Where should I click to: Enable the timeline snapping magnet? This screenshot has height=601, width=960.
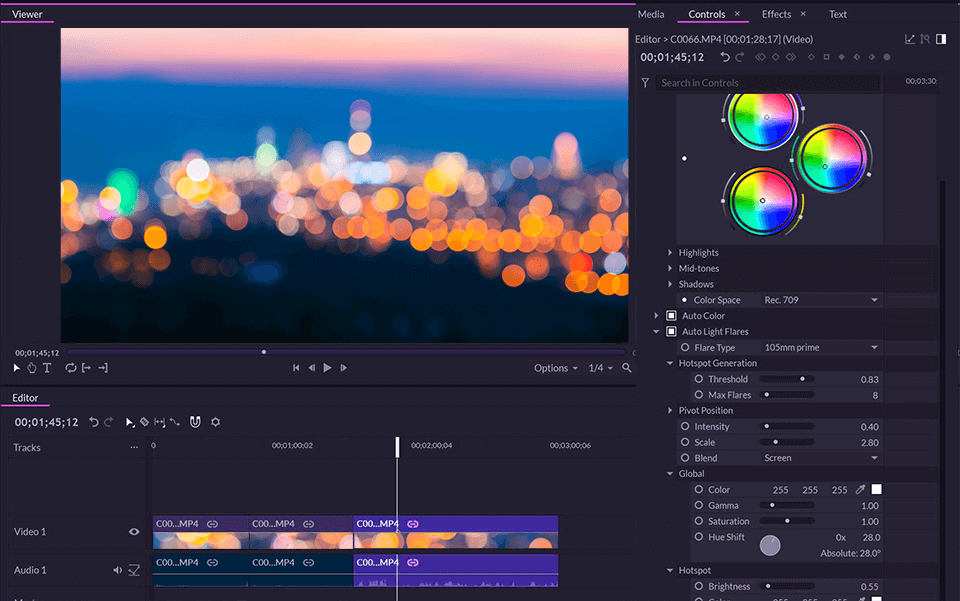195,422
